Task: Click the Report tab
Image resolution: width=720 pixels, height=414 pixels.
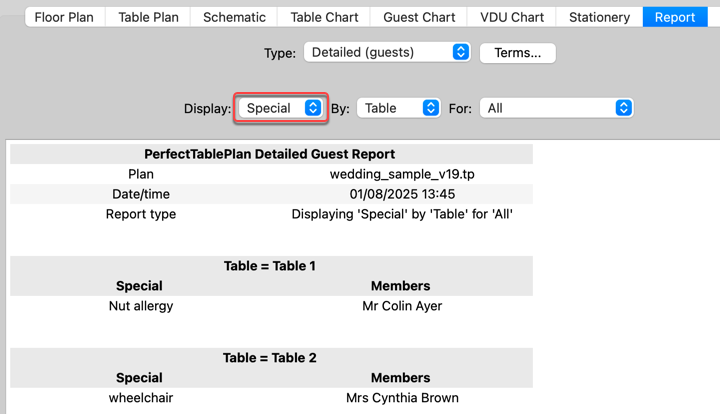Action: 675,17
